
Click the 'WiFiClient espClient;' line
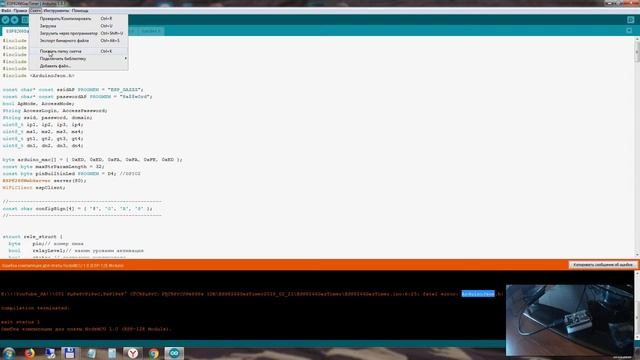[33, 188]
